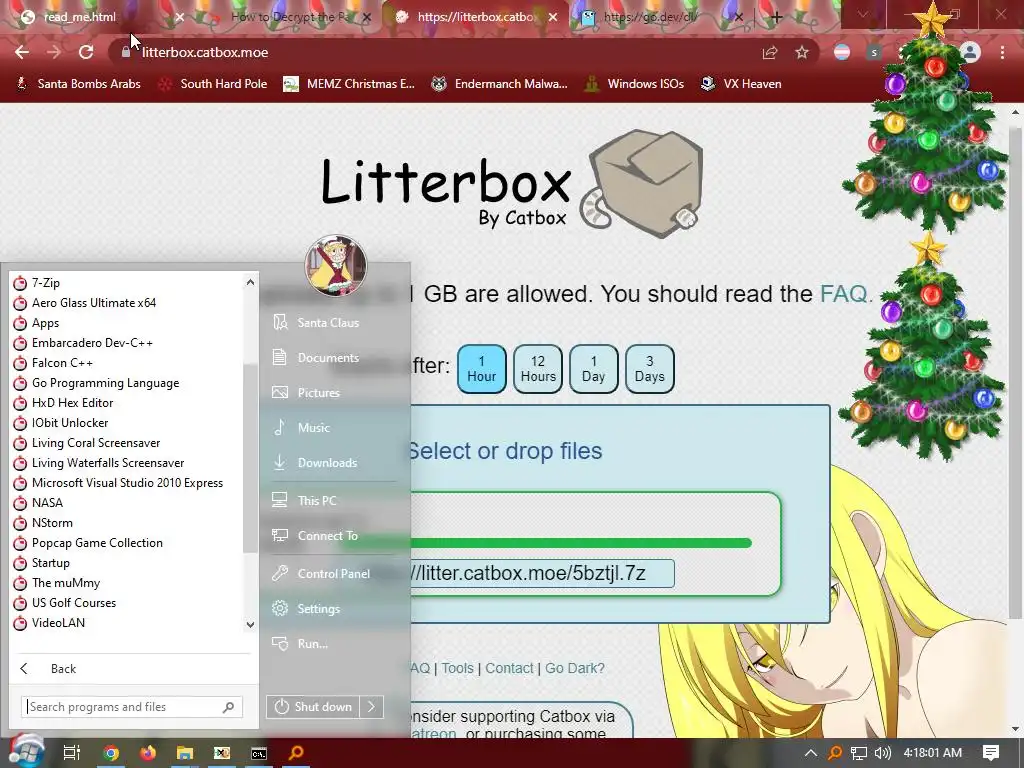Viewport: 1024px width, 768px height.
Task: Open Windows ISOs bookmark
Action: [634, 84]
